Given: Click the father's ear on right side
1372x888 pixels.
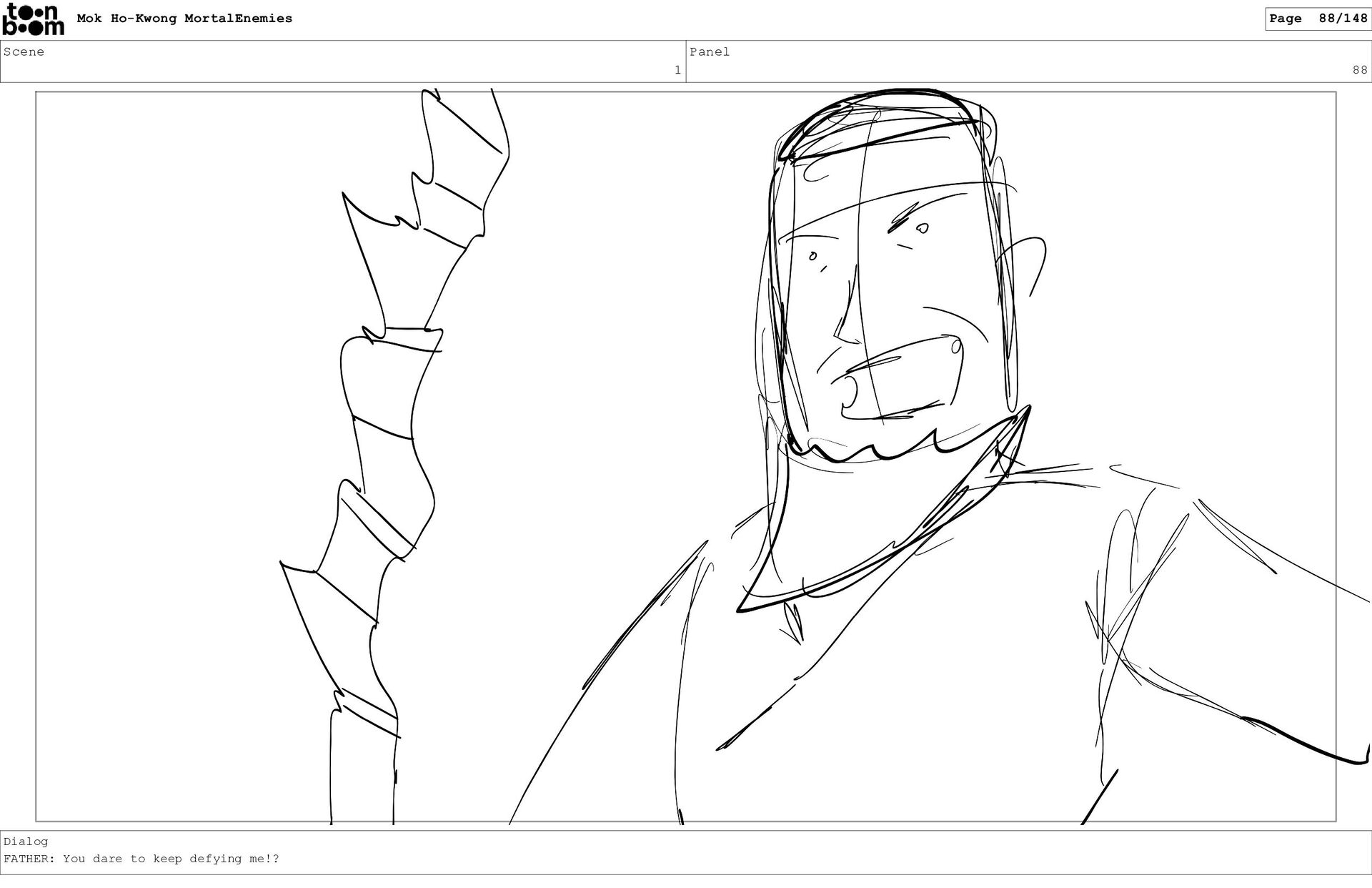Looking at the screenshot, I should pos(1029,265).
